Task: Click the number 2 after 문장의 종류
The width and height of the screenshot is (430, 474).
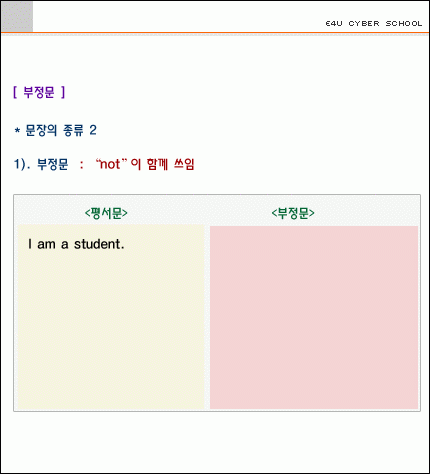Action: 93,130
